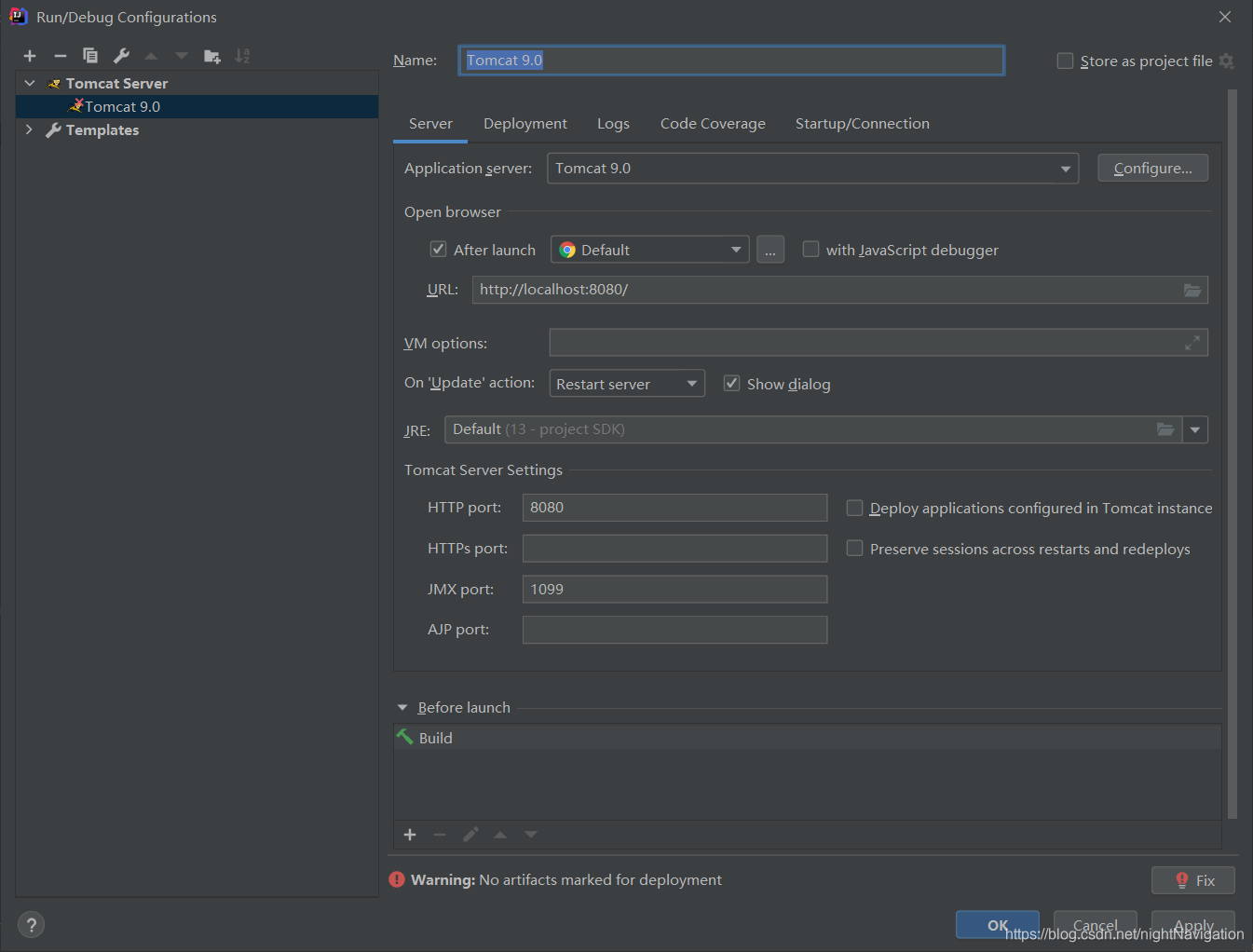1253x952 pixels.
Task: Move before-launch task up arrow
Action: click(x=500, y=835)
